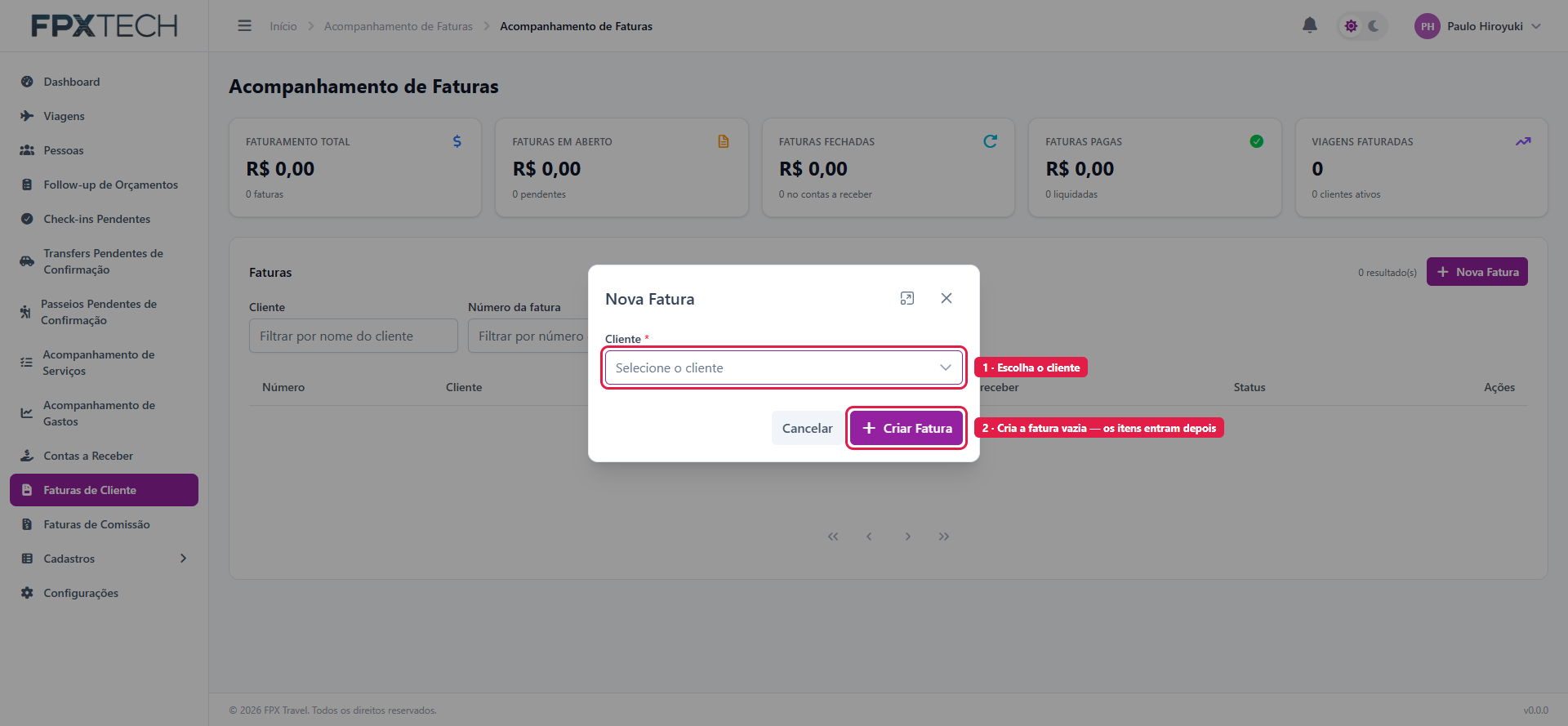Open Follow-up de Orçamentos in sidebar

coord(104,185)
